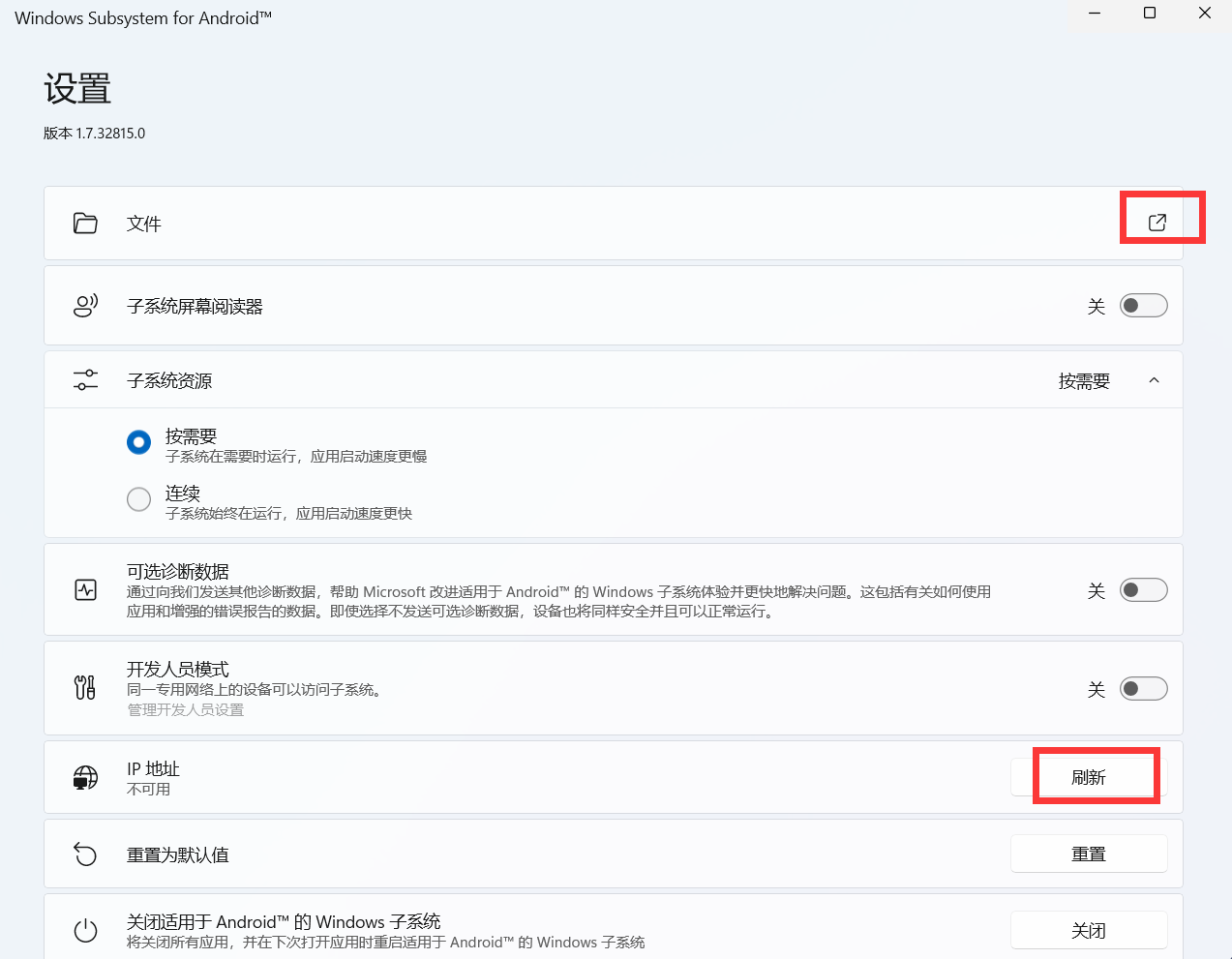Click the 文件 row label
The image size is (1232, 959).
pos(144,224)
